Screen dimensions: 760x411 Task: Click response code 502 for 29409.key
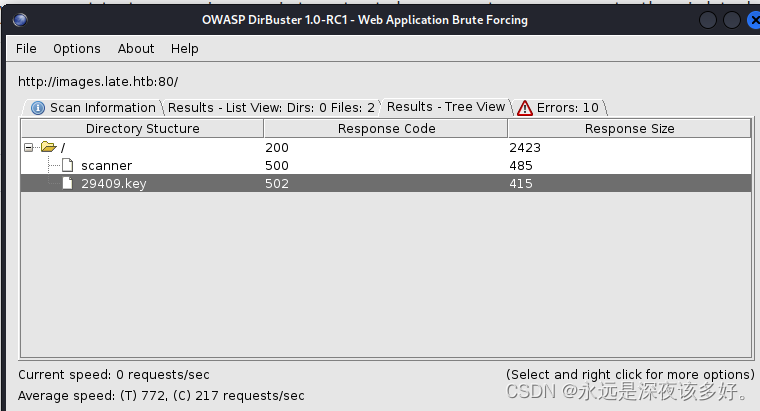point(277,184)
